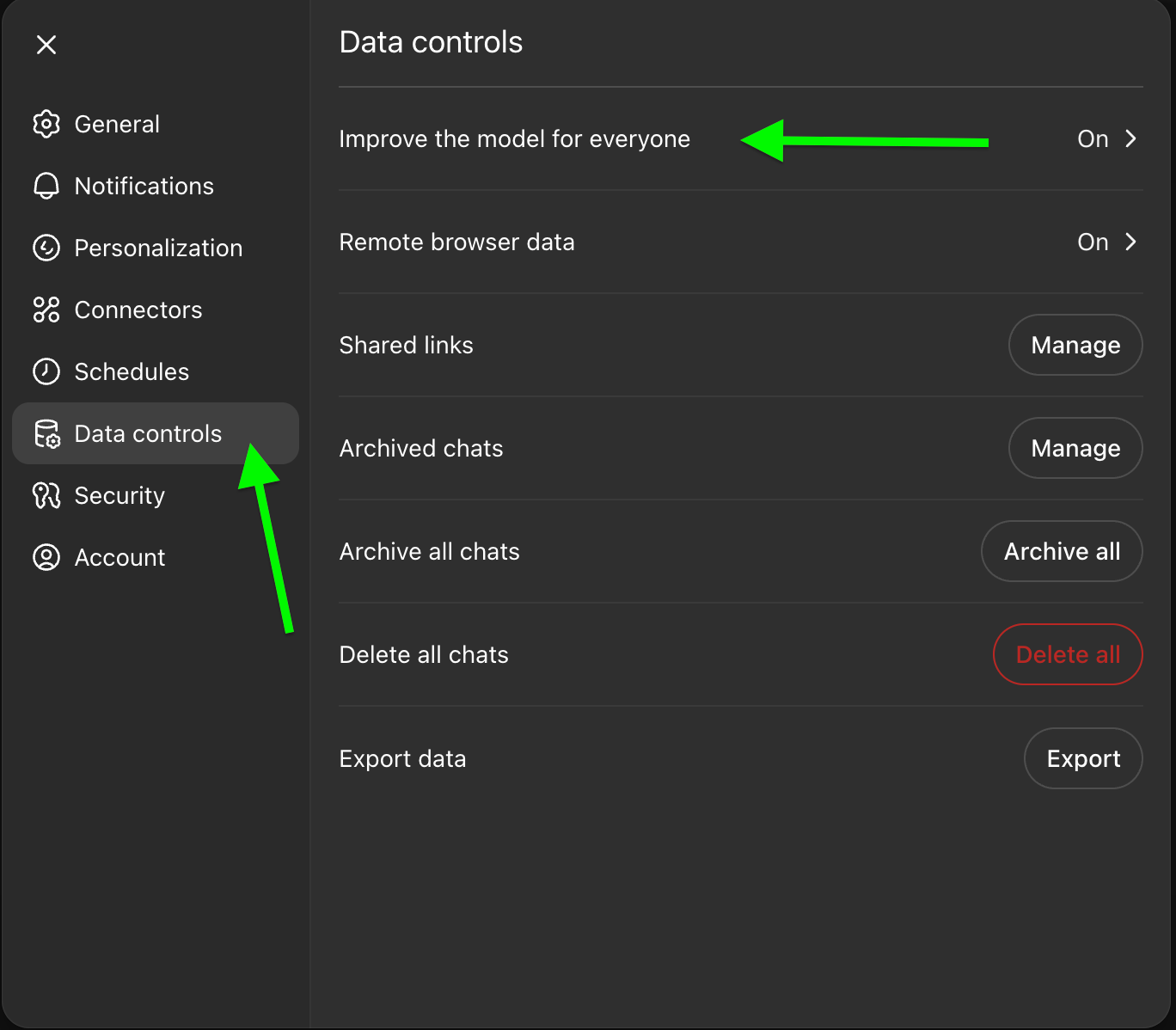The height and width of the screenshot is (1030, 1176).
Task: Go to the Account section
Action: pos(119,557)
